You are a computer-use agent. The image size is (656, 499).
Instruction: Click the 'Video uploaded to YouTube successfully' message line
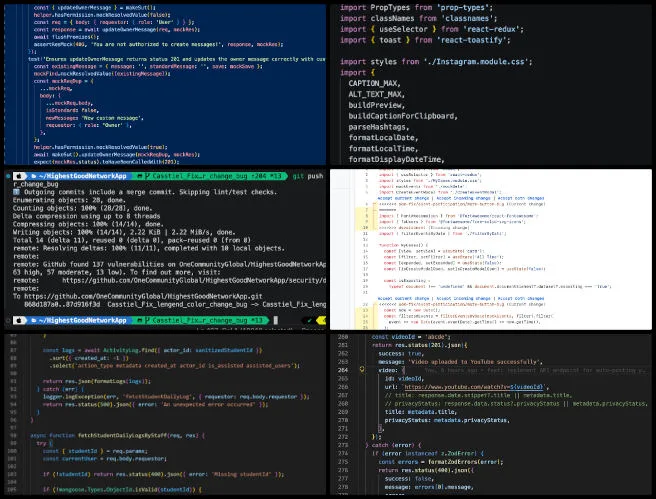point(460,362)
